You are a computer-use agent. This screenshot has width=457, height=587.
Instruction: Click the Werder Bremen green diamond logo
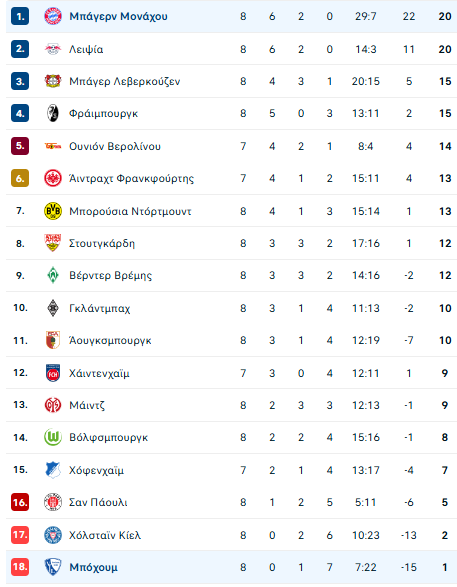53,276
